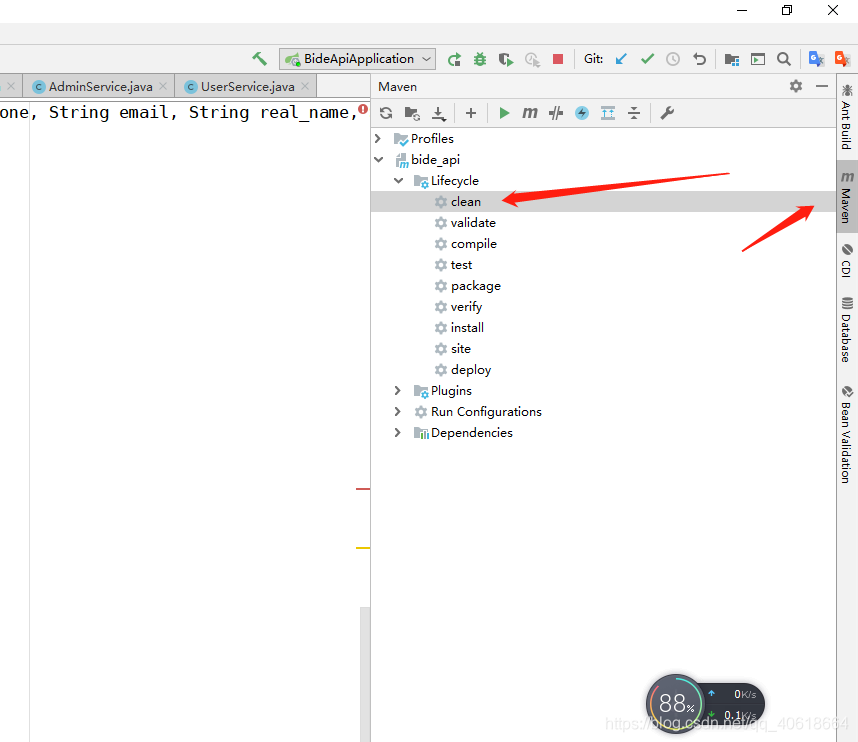Update project using the blue Git arrow

tap(621, 59)
